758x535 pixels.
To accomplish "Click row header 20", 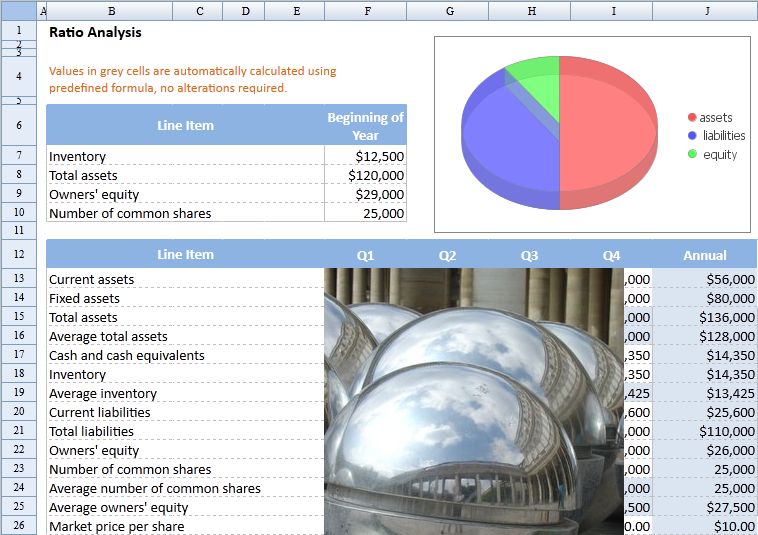I will click(x=19, y=411).
